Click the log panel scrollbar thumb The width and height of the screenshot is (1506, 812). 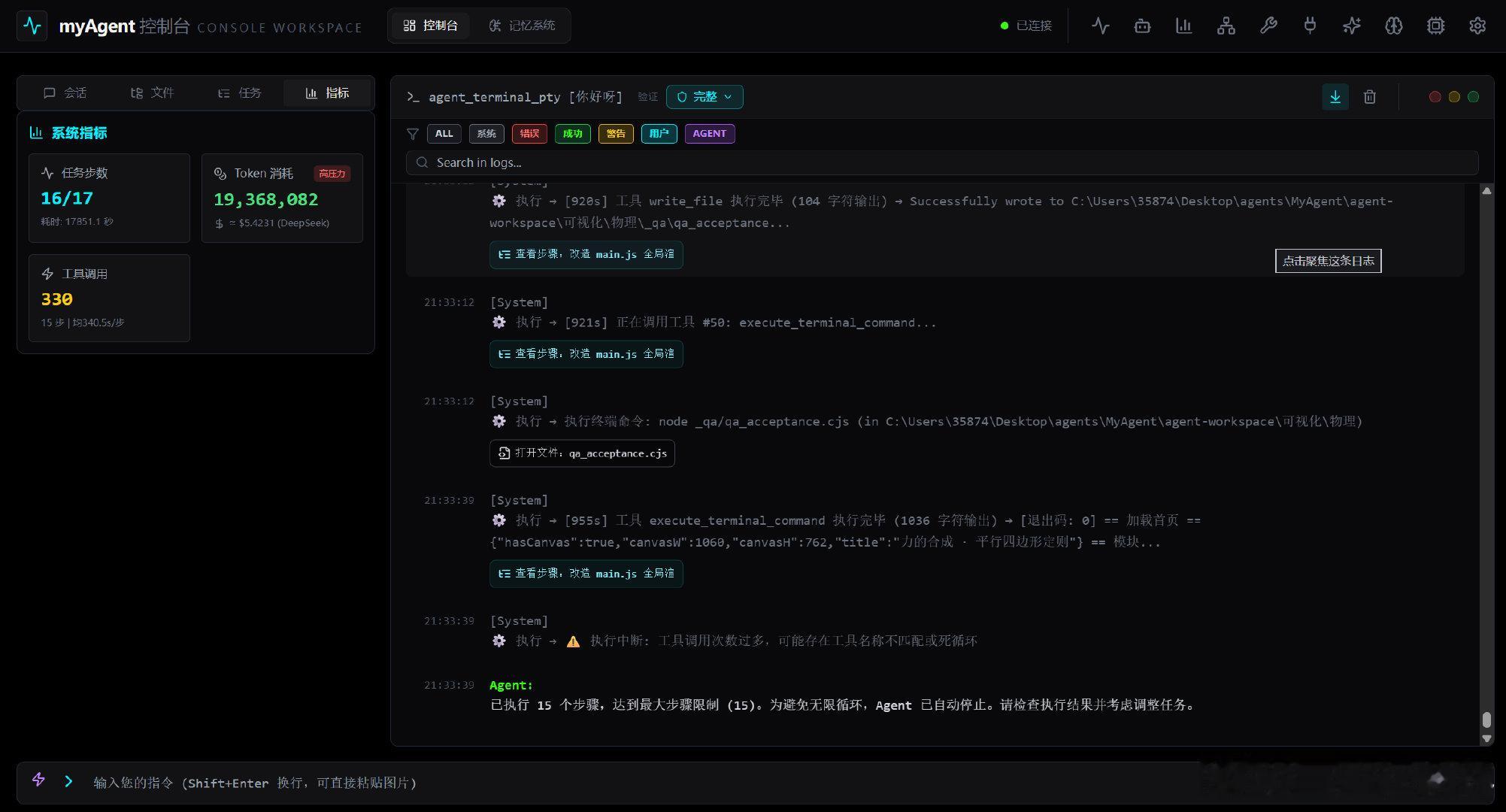point(1486,720)
